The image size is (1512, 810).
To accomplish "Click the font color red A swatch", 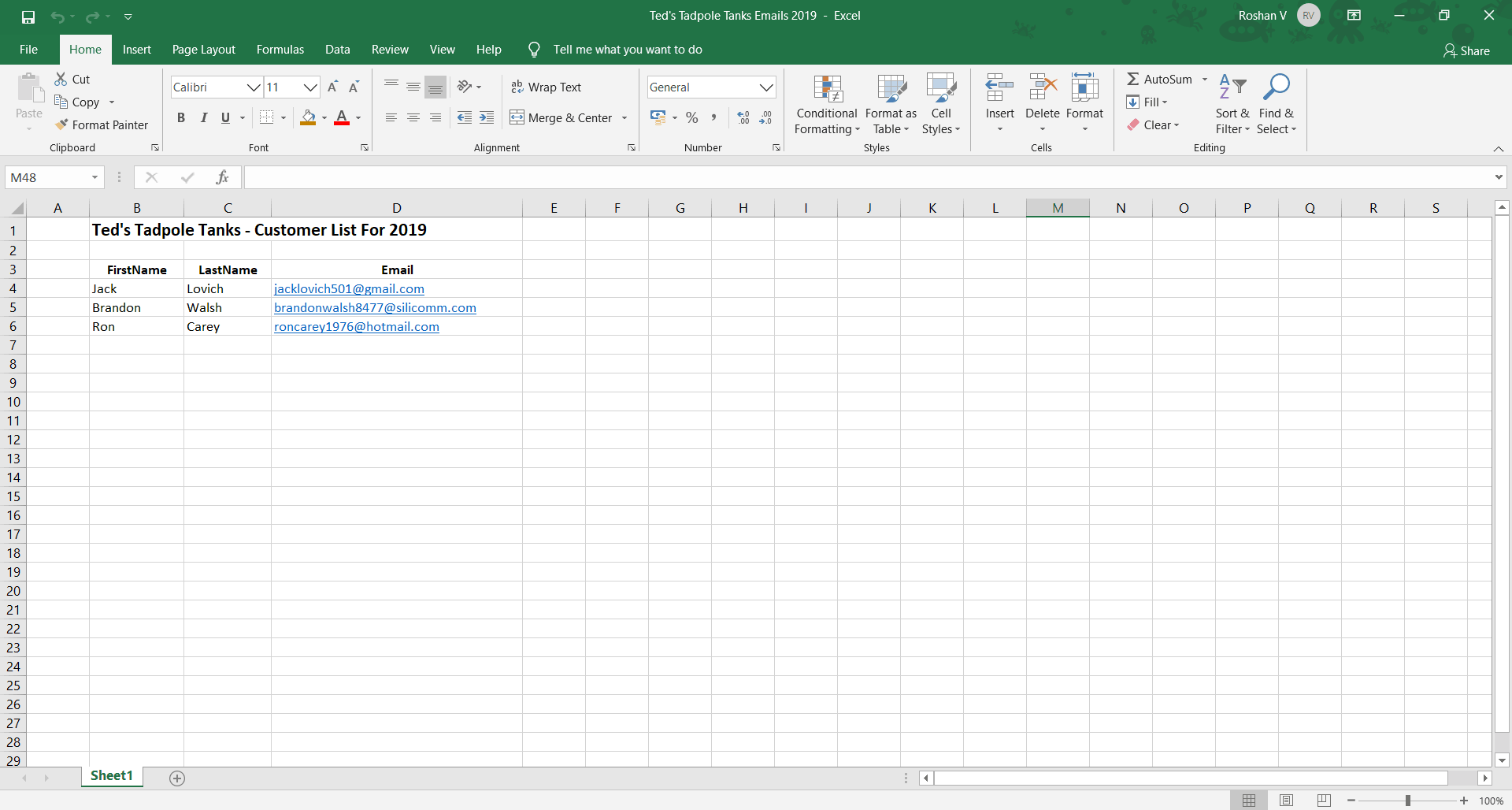I will [342, 117].
